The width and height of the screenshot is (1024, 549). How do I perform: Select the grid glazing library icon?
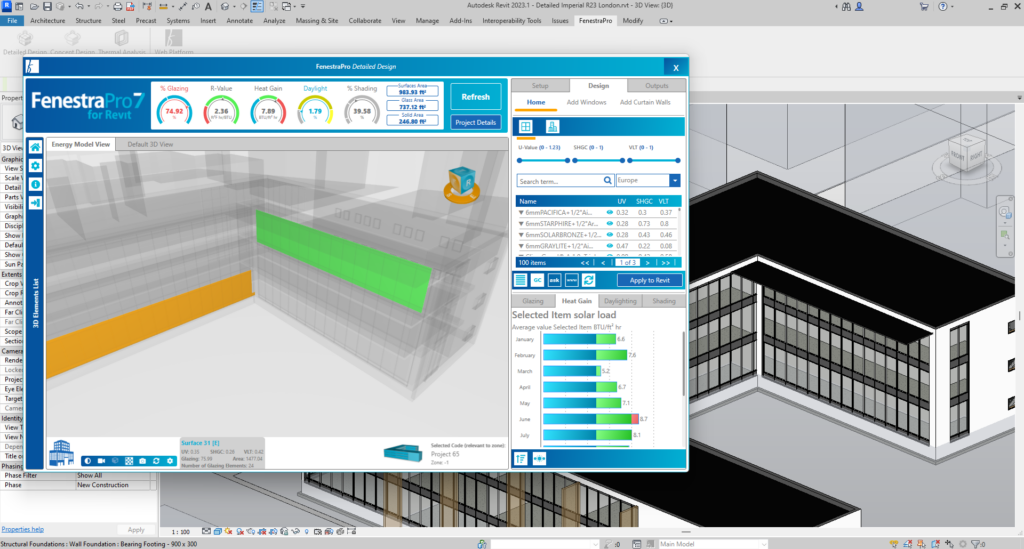pos(526,127)
